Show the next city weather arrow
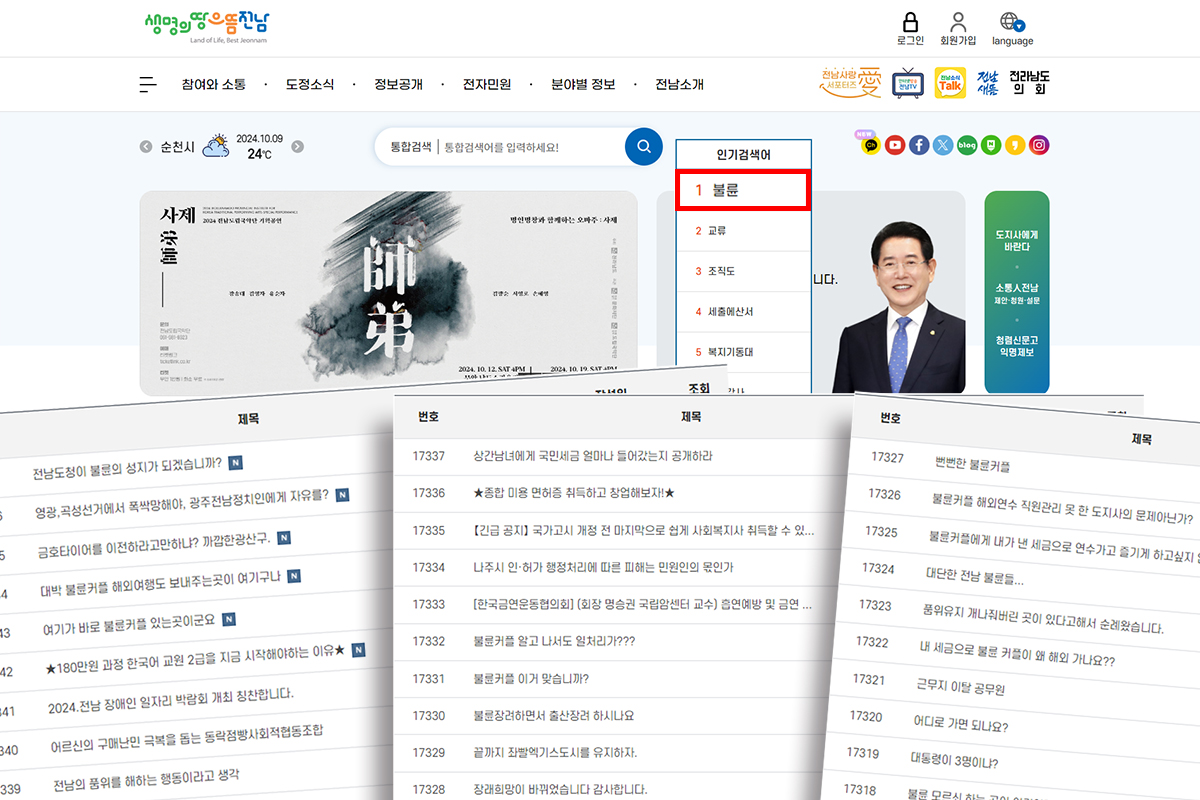The image size is (1200, 800). click(297, 147)
